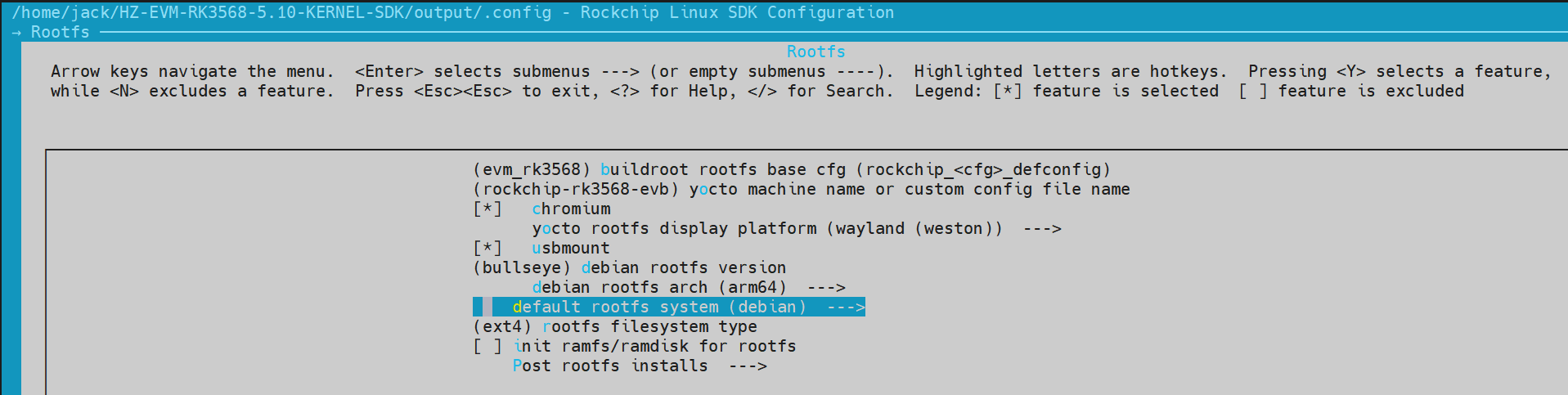Click the Rootfs menu title
1568x395 pixels.
click(x=815, y=52)
